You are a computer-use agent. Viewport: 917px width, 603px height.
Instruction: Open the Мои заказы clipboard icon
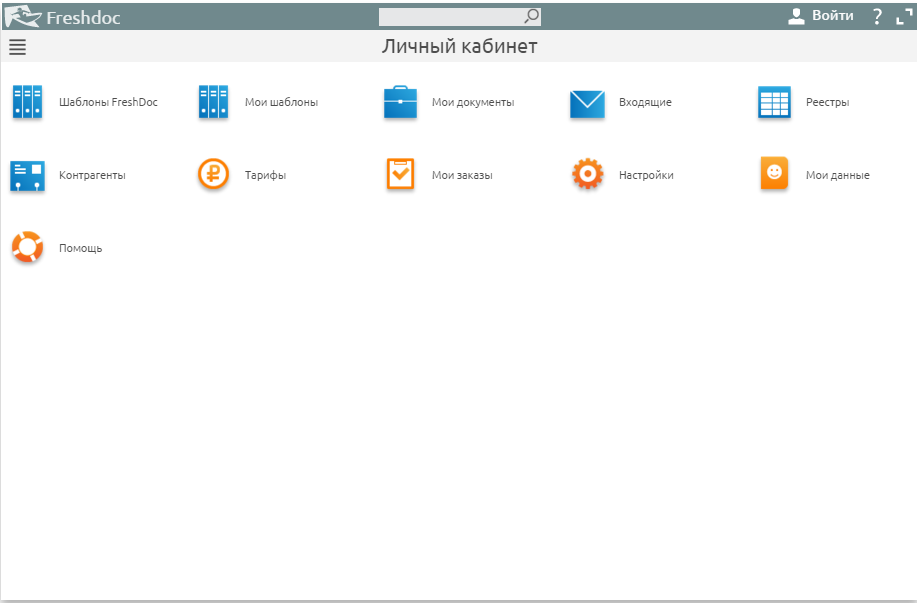click(x=401, y=174)
